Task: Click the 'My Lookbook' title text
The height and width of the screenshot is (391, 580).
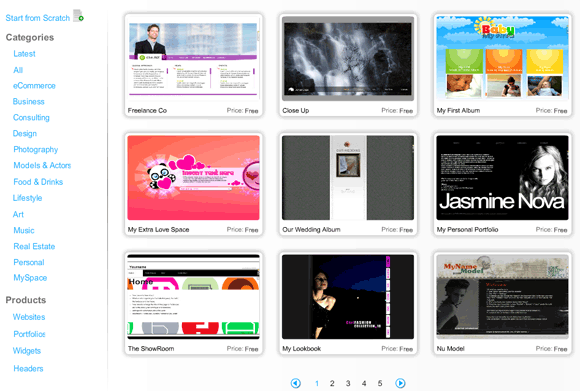Action: 301,348
